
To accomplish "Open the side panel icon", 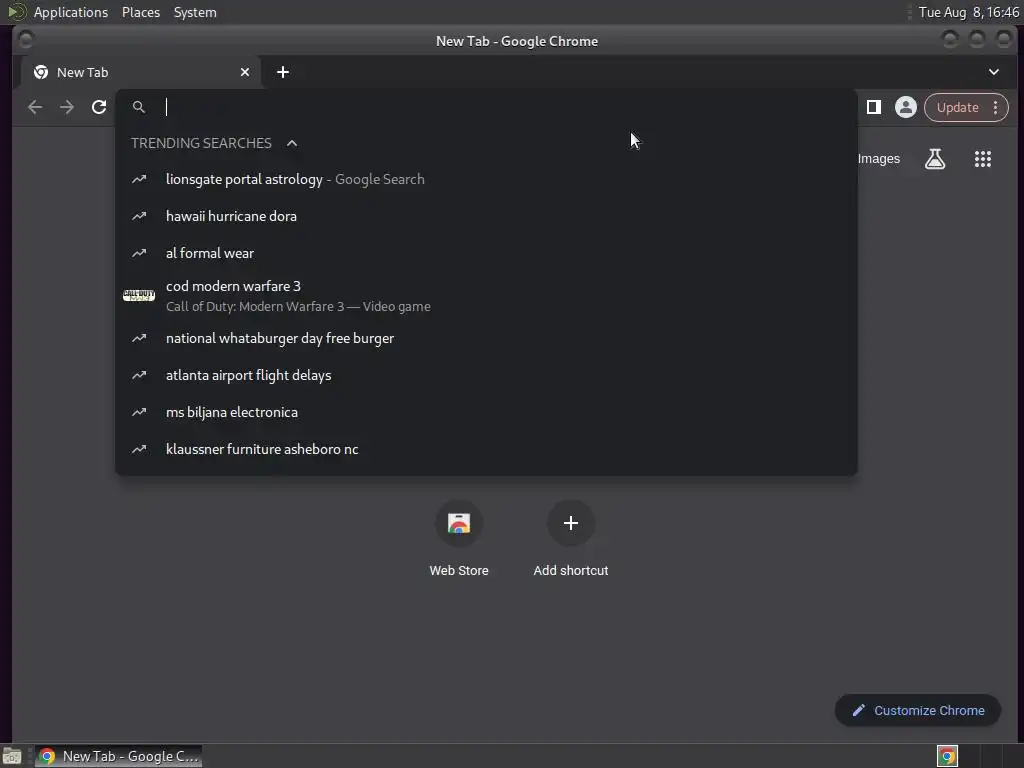I will tap(874, 107).
